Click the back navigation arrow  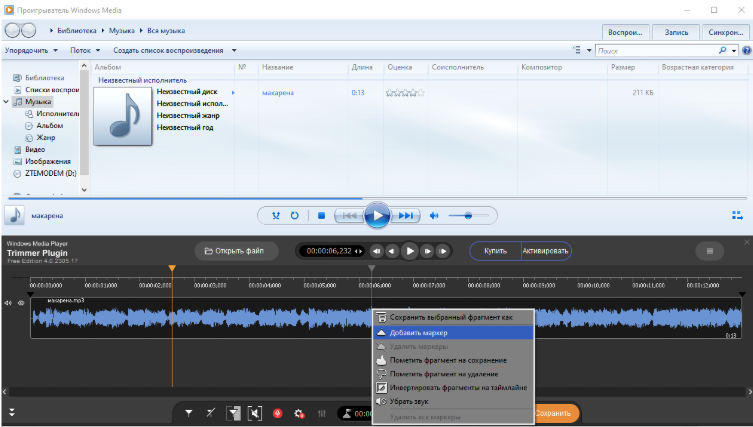tap(12, 31)
